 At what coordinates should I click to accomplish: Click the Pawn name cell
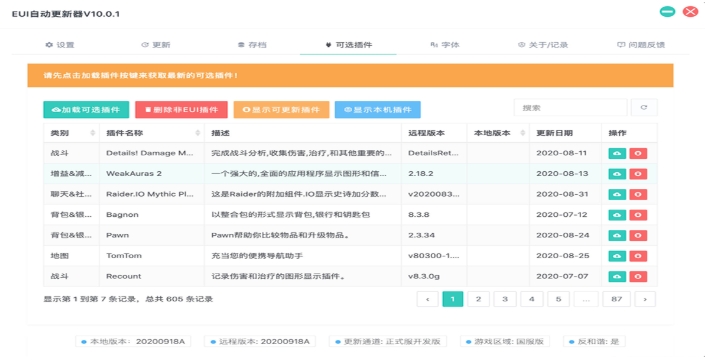click(151, 235)
